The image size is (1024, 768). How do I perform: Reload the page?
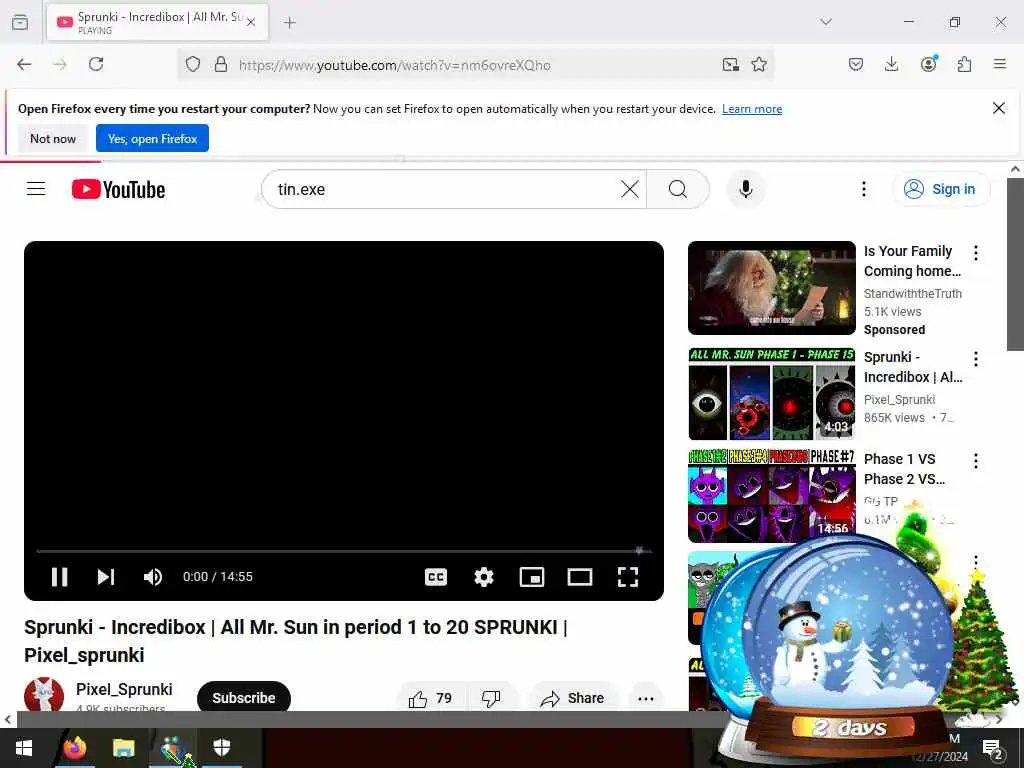coord(96,64)
